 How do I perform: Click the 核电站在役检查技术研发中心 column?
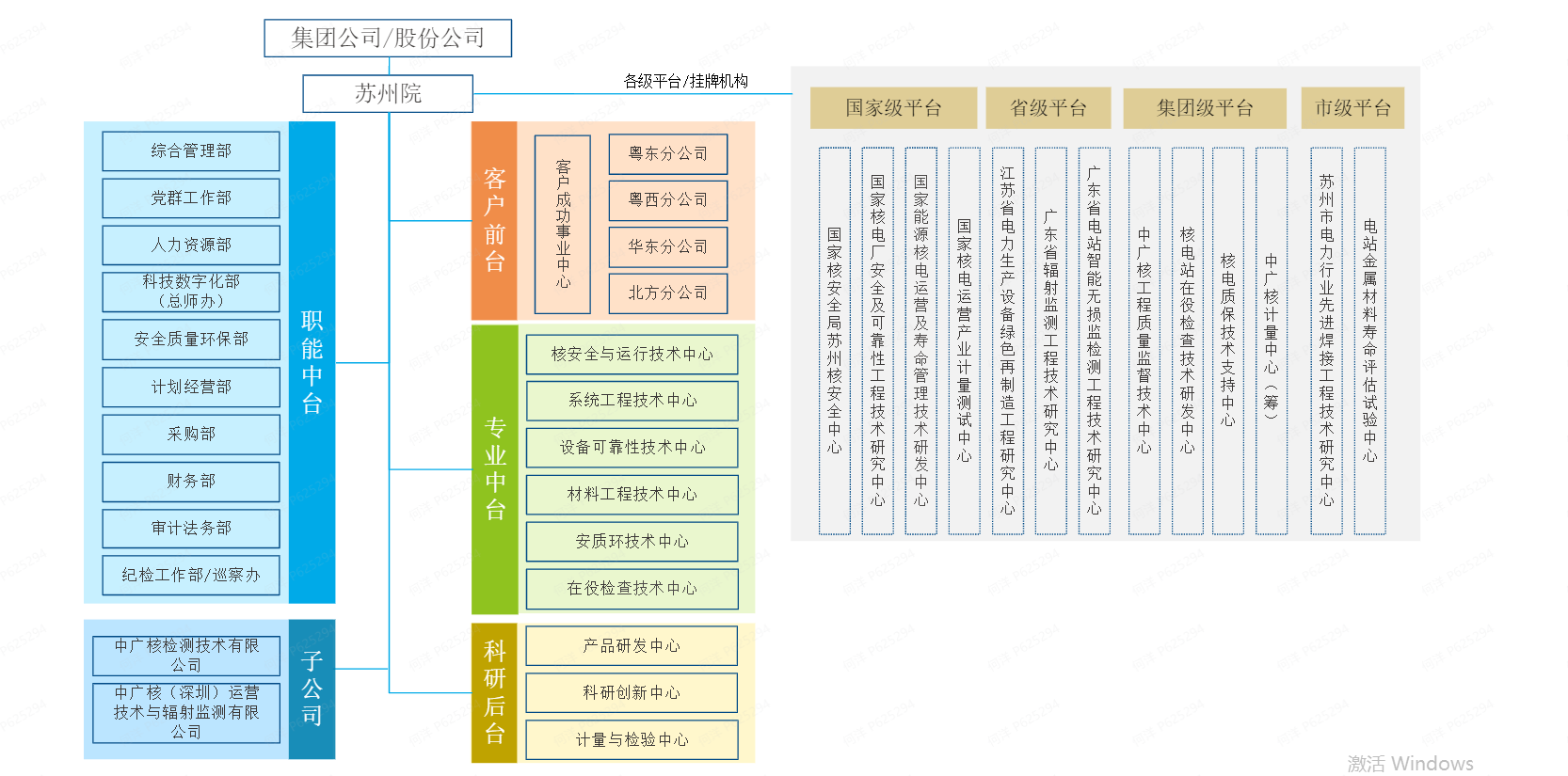(x=1188, y=341)
